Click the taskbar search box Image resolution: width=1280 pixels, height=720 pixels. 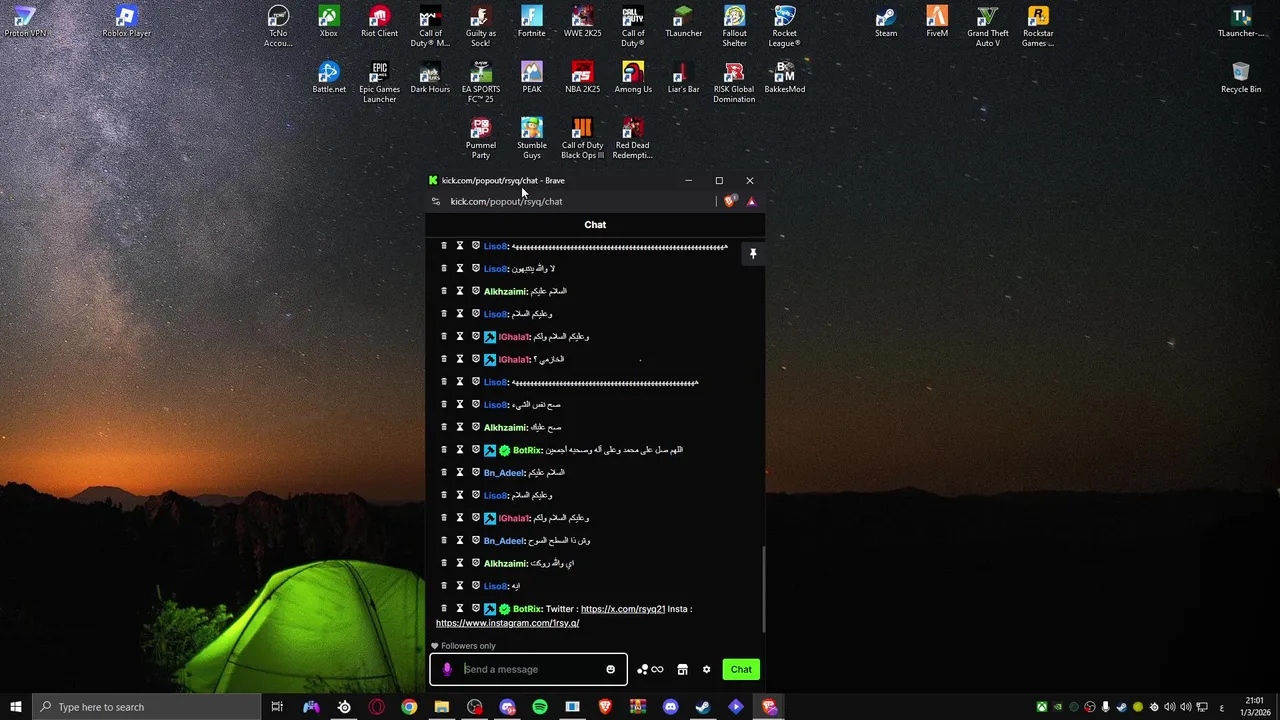(146, 707)
